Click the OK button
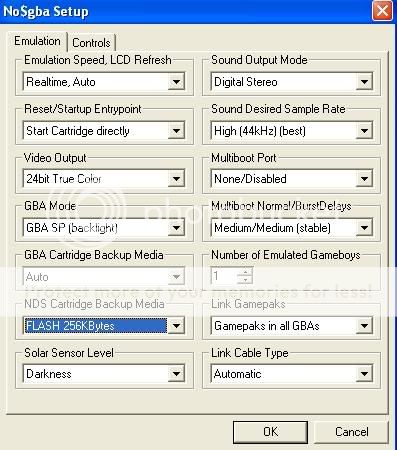The width and height of the screenshot is (397, 450). click(x=270, y=432)
